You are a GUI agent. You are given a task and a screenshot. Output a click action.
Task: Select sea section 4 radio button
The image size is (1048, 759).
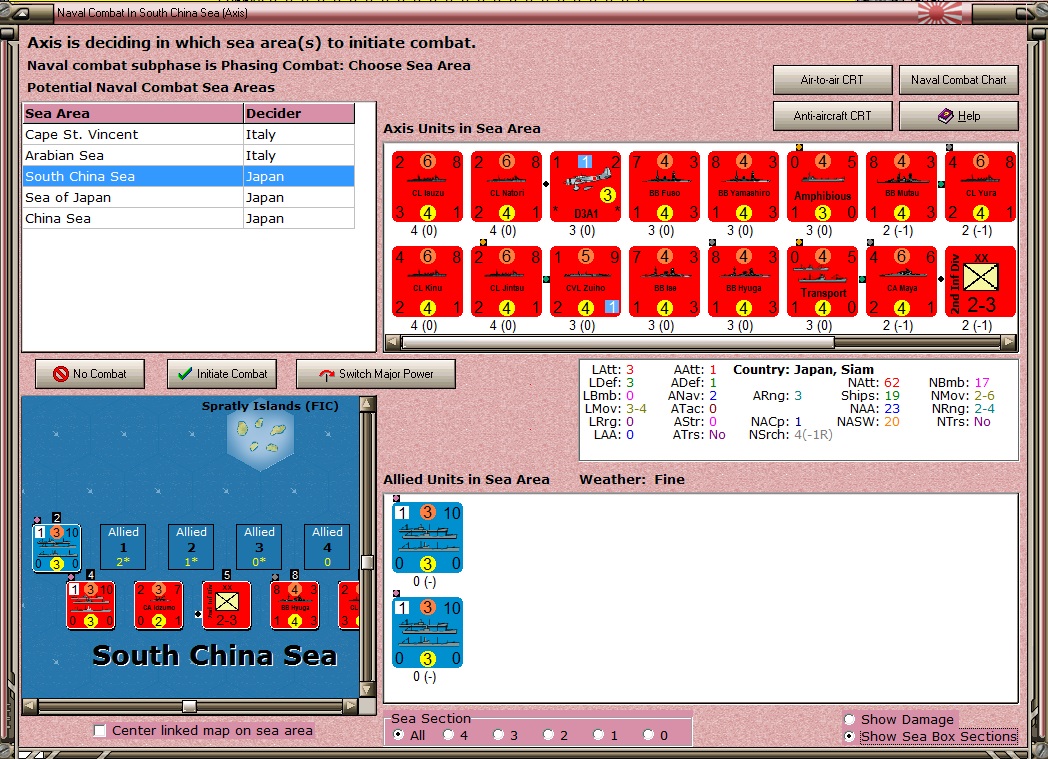[448, 735]
